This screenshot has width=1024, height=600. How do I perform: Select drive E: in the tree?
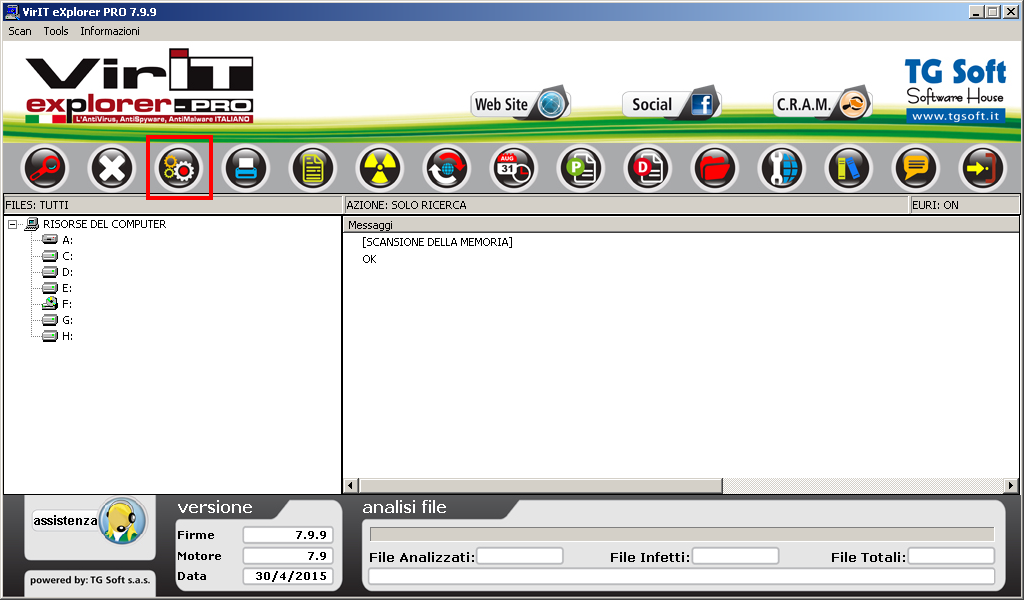tap(67, 288)
